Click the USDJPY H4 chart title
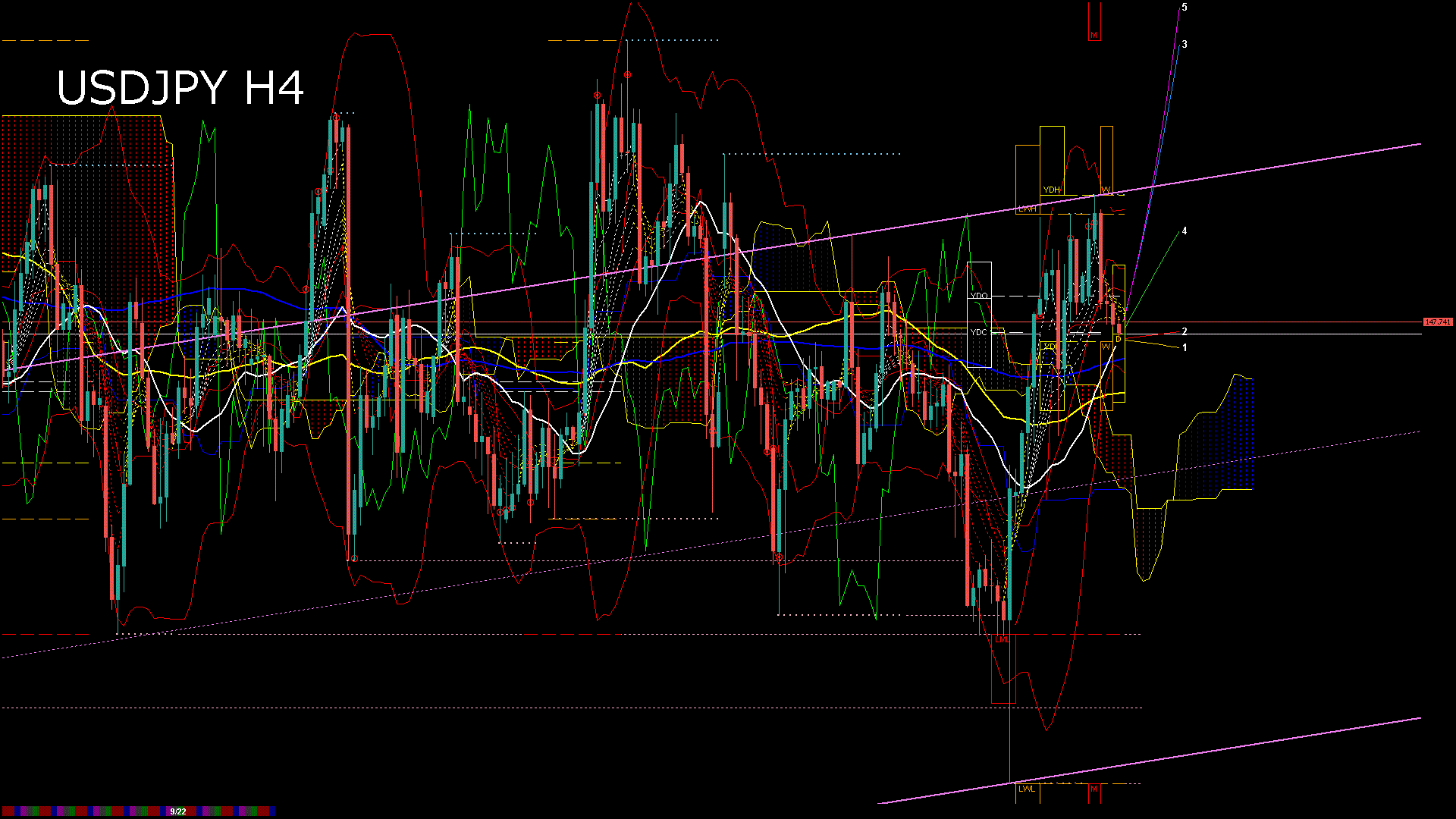 coord(180,88)
